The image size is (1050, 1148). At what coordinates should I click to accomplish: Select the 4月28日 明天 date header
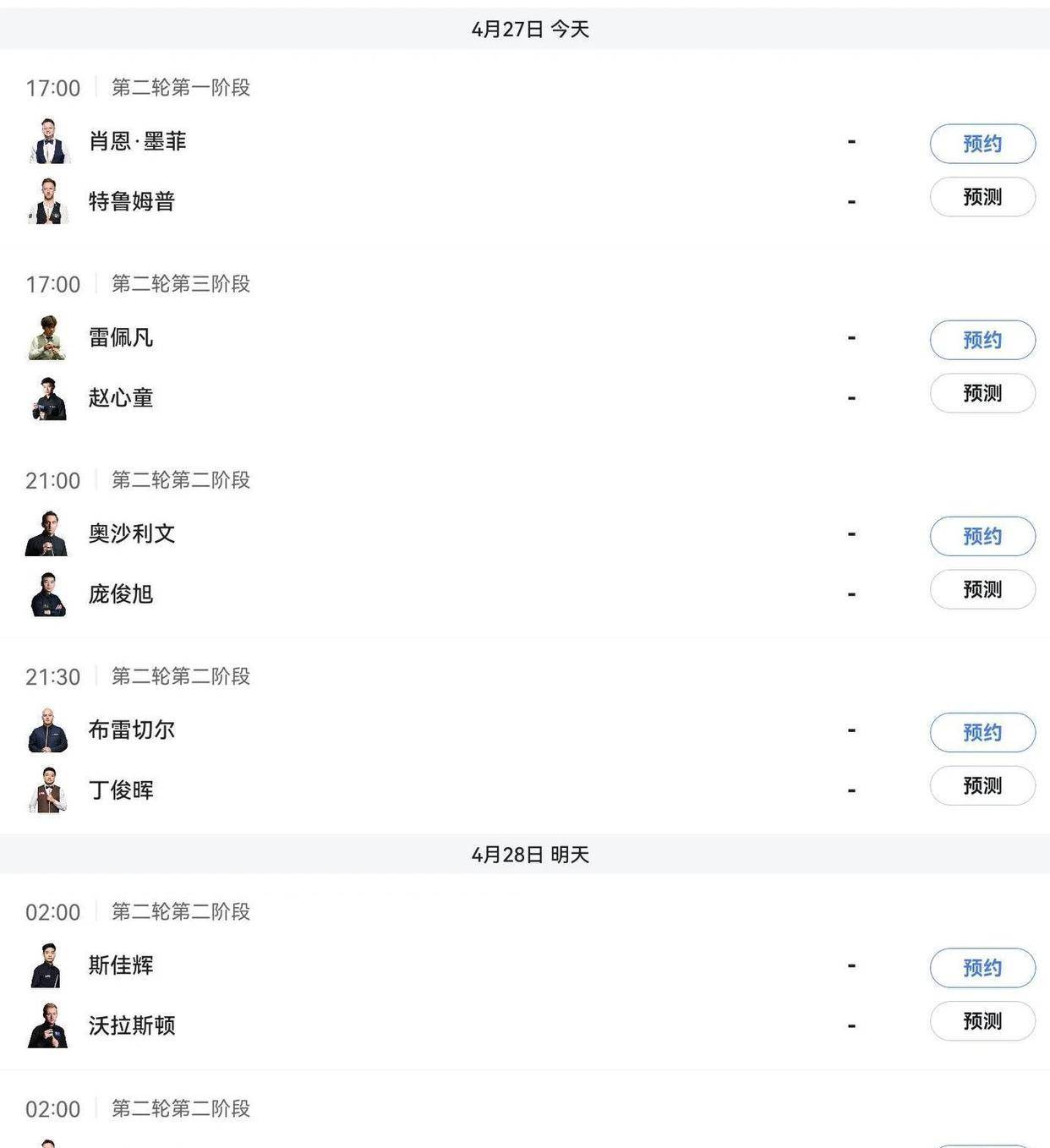pos(525,854)
